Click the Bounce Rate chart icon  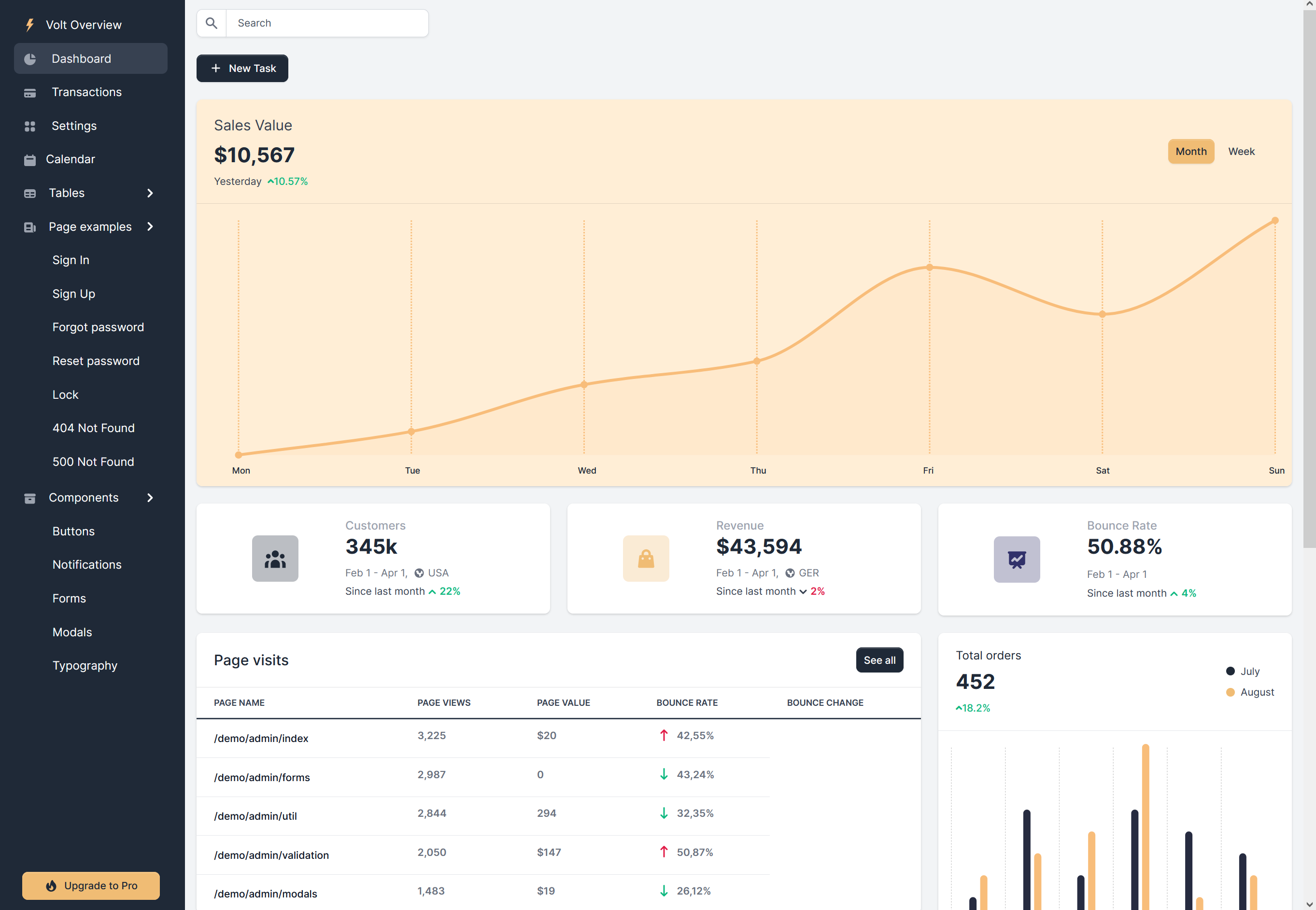(1017, 560)
